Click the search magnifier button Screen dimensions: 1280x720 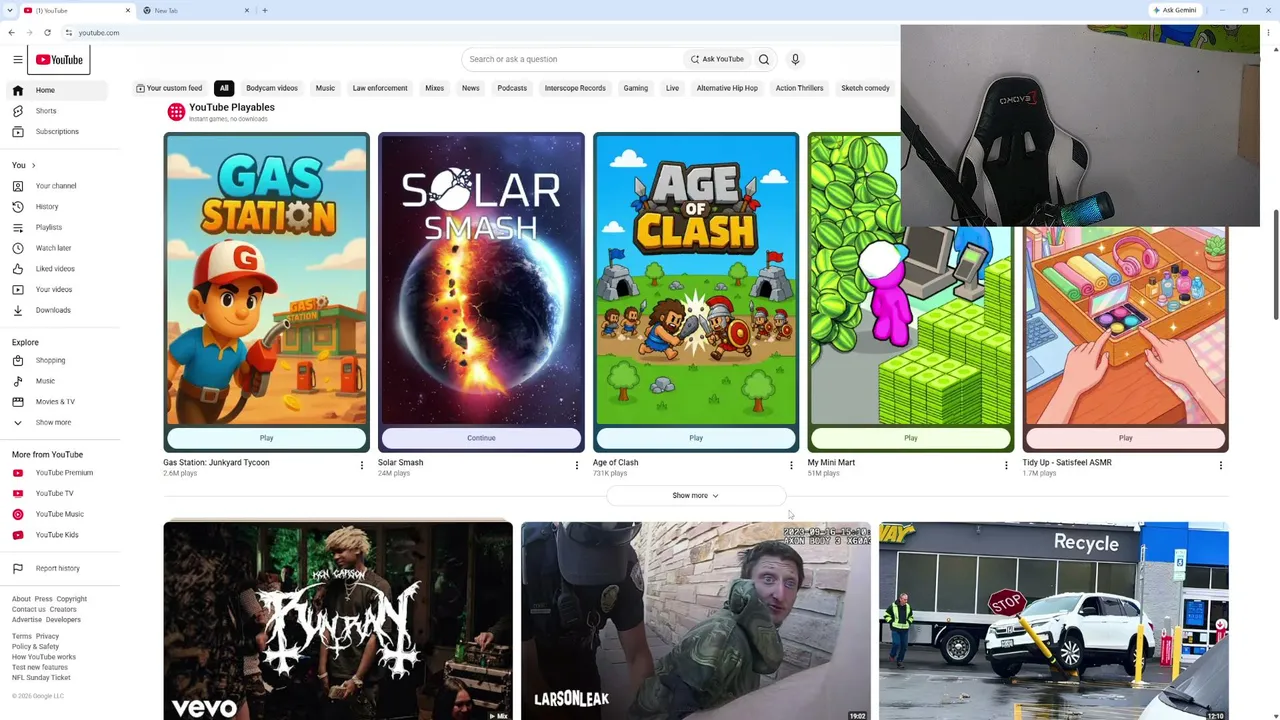click(x=764, y=60)
